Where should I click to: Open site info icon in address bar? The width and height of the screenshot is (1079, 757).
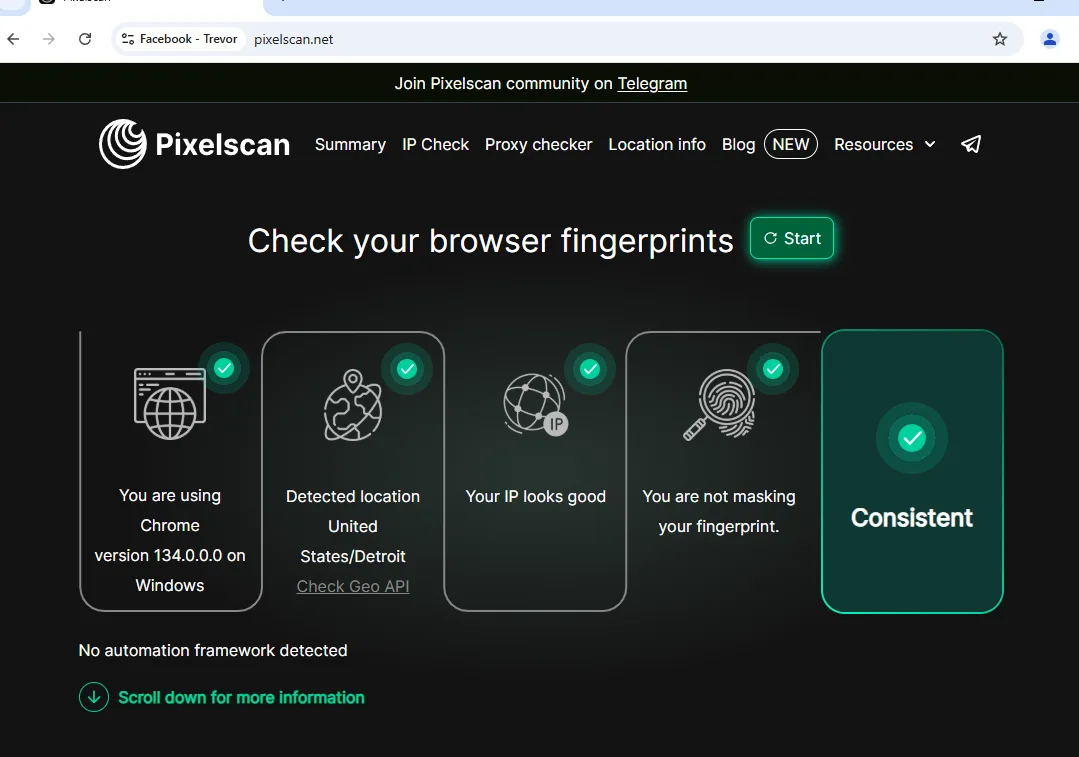[128, 39]
